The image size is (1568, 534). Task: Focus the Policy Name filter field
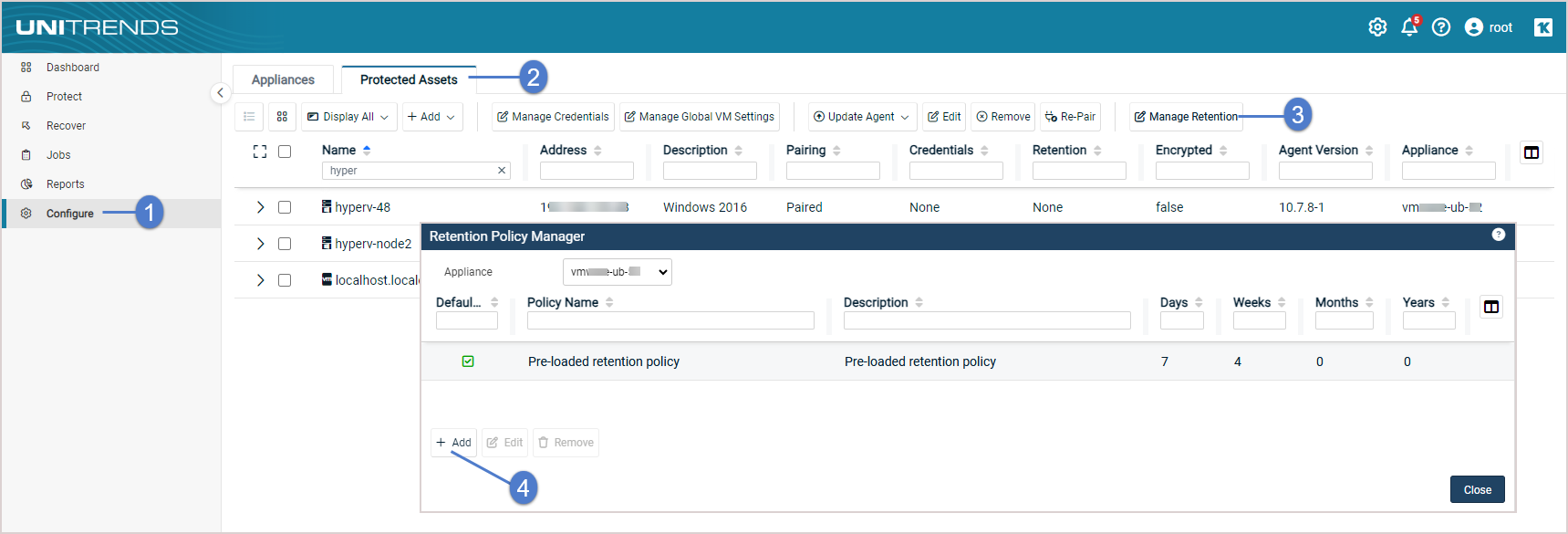[x=670, y=320]
